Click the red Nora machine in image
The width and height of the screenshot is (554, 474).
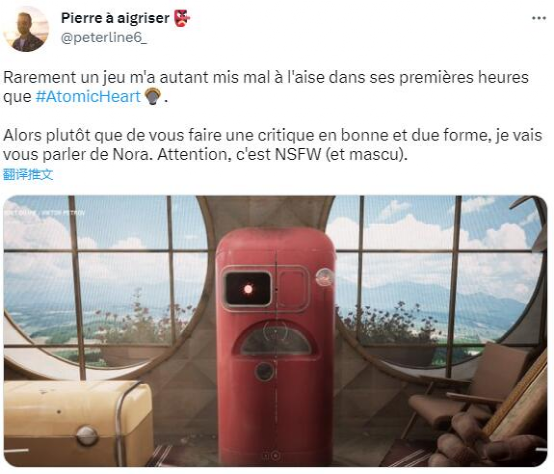click(276, 346)
